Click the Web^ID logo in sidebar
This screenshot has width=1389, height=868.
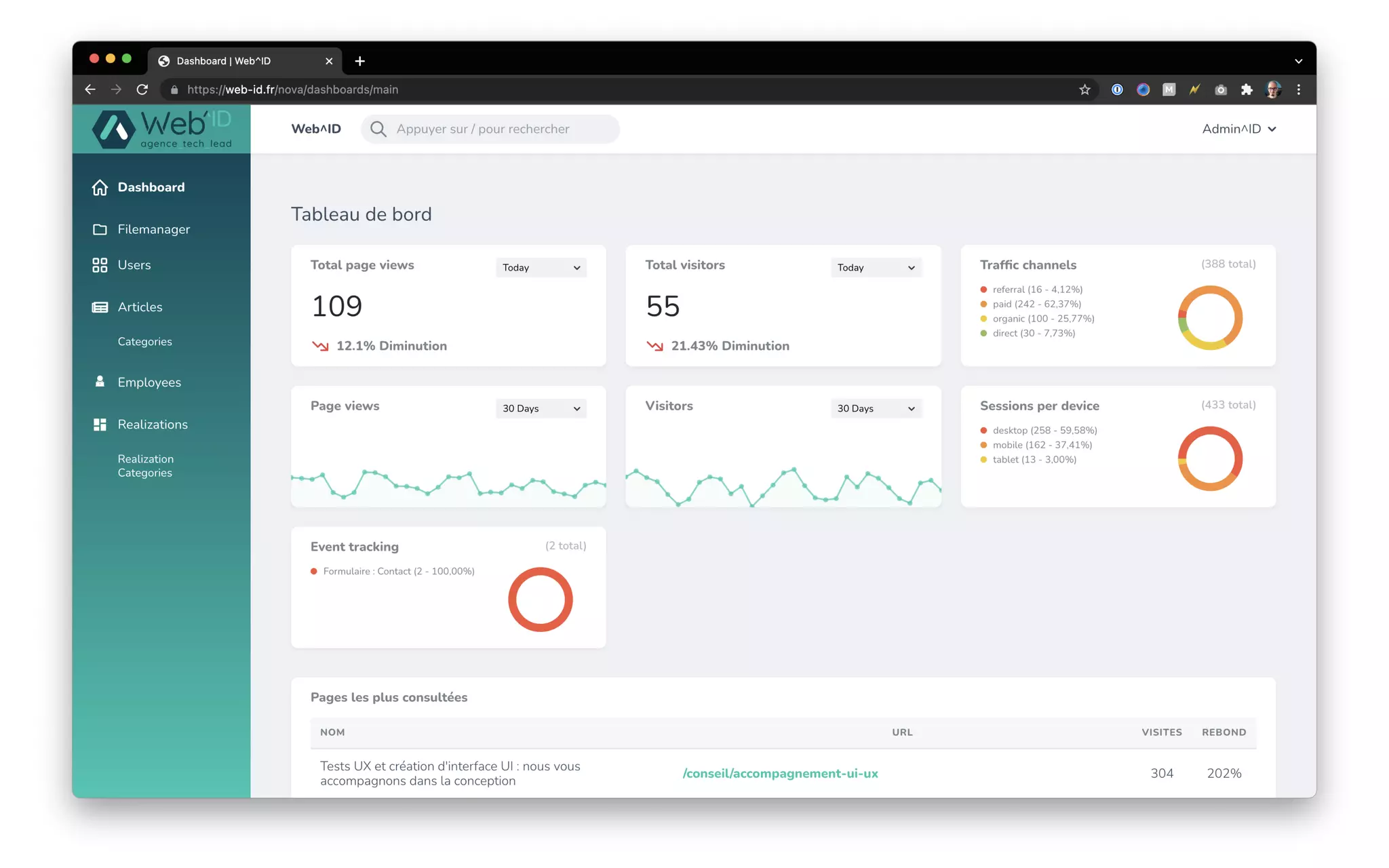coord(161,129)
